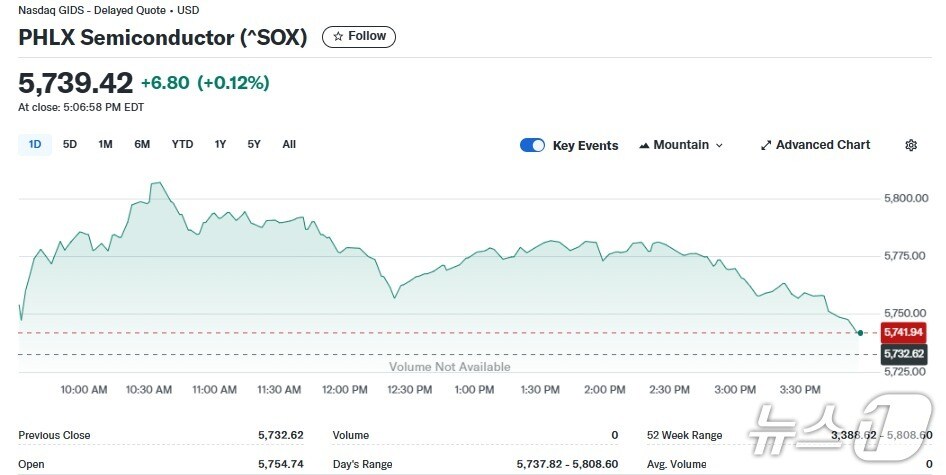Choose the 6M time range

click(142, 144)
